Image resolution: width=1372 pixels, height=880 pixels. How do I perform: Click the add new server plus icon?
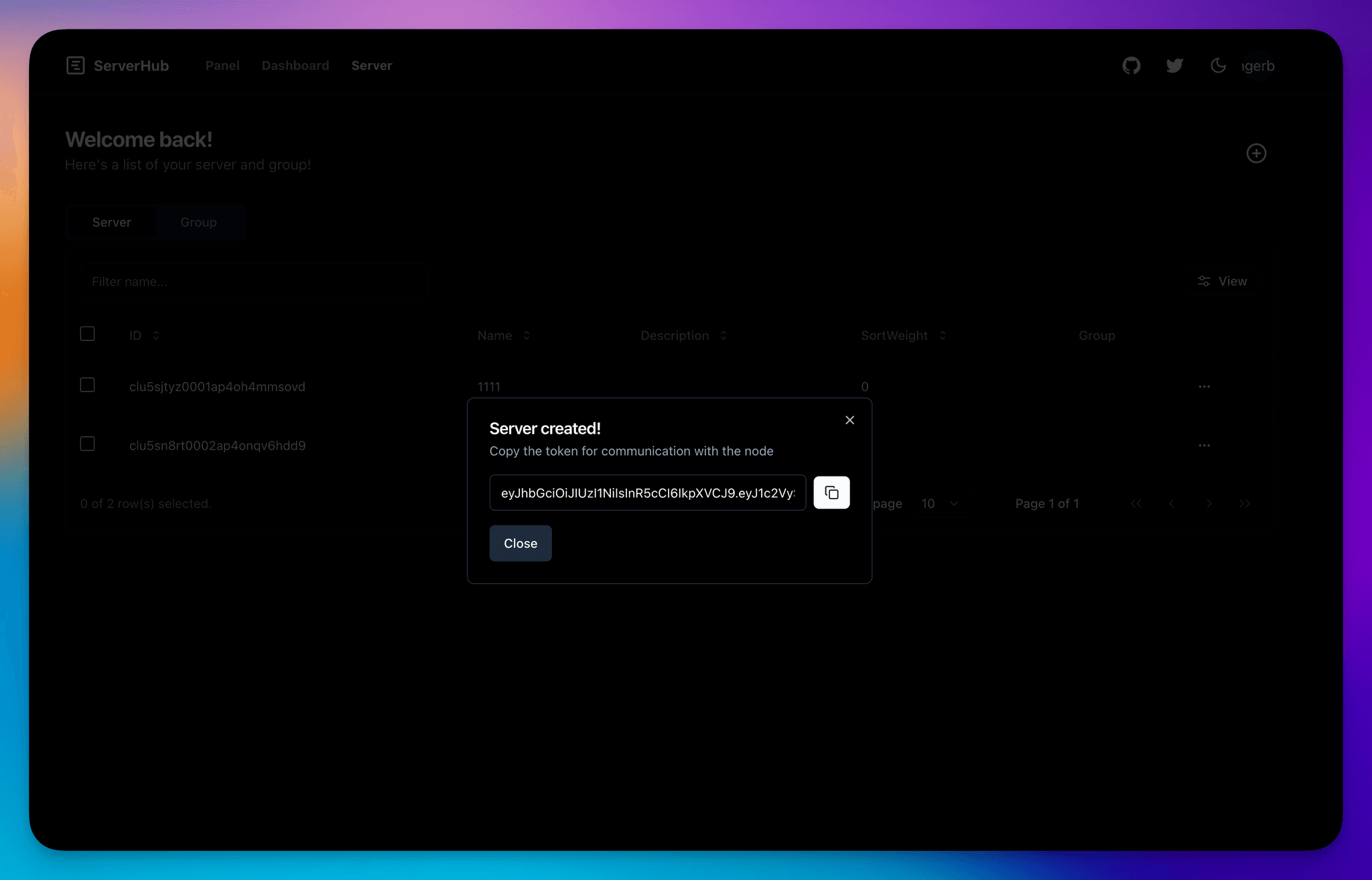tap(1256, 153)
